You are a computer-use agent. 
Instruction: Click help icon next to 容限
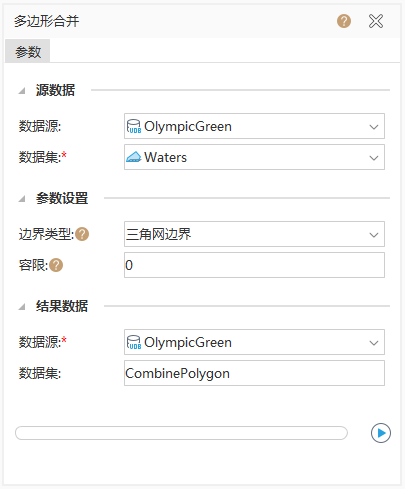pyautogui.click(x=56, y=265)
